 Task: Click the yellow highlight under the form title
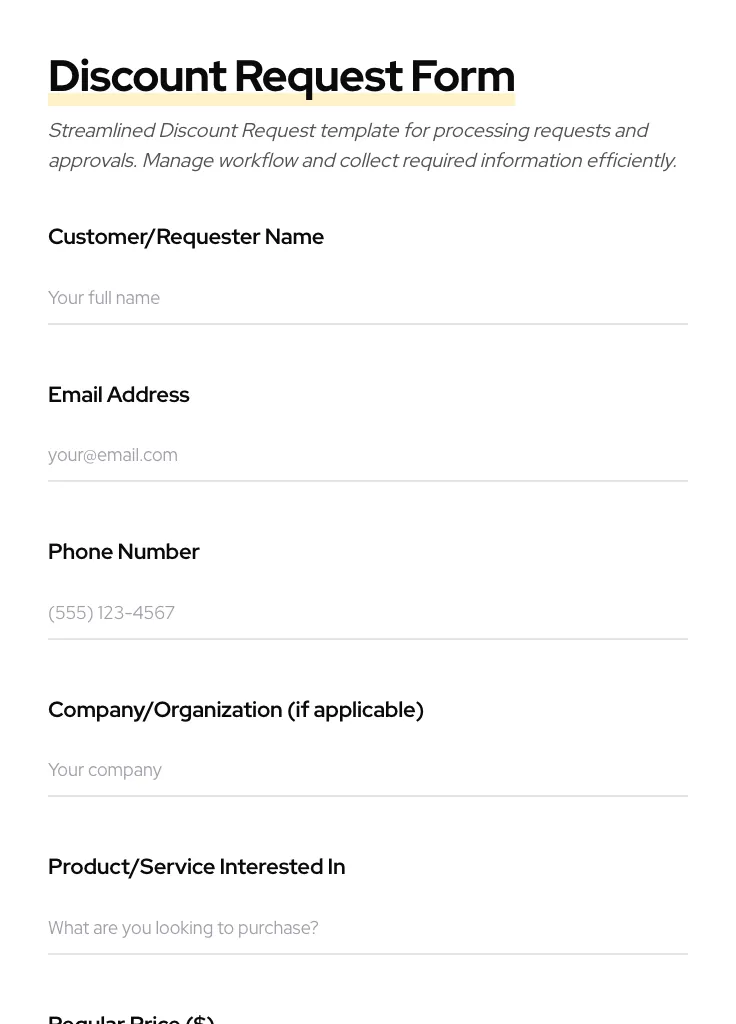tap(281, 101)
